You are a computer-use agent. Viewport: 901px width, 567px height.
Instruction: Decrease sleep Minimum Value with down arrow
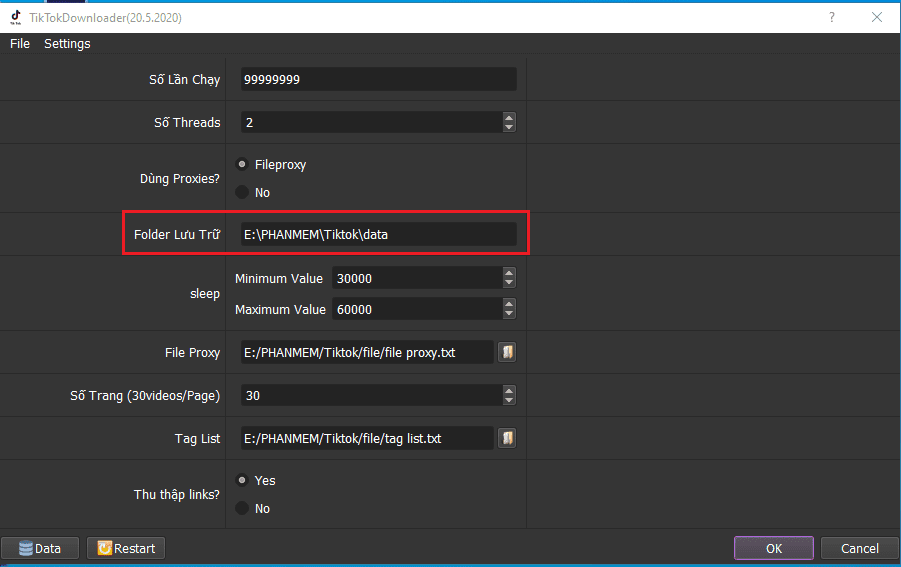coord(509,283)
